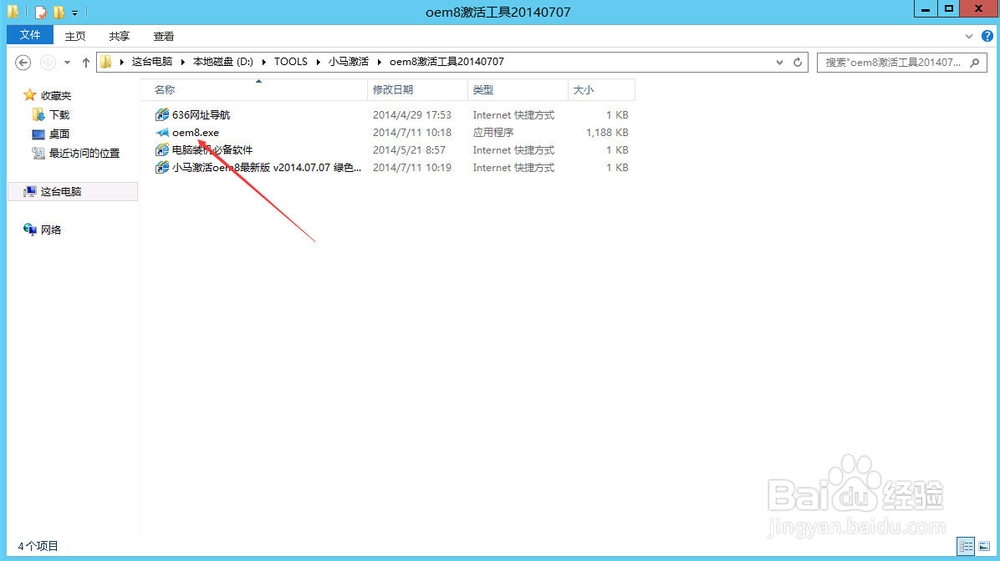Select 这台电脑 in the navigation pane

coord(73,191)
